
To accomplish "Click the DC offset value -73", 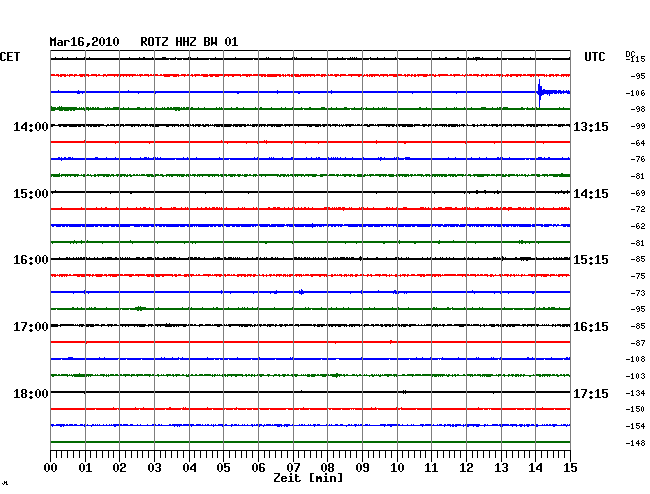I will click(x=638, y=293).
